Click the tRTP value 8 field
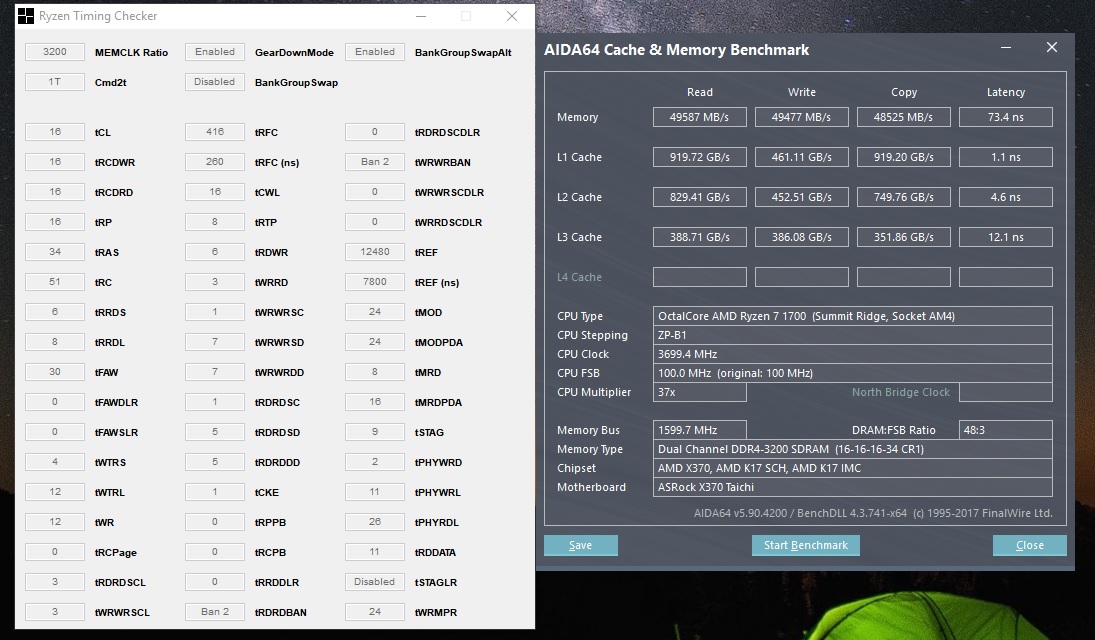The image size is (1095, 640). [215, 221]
